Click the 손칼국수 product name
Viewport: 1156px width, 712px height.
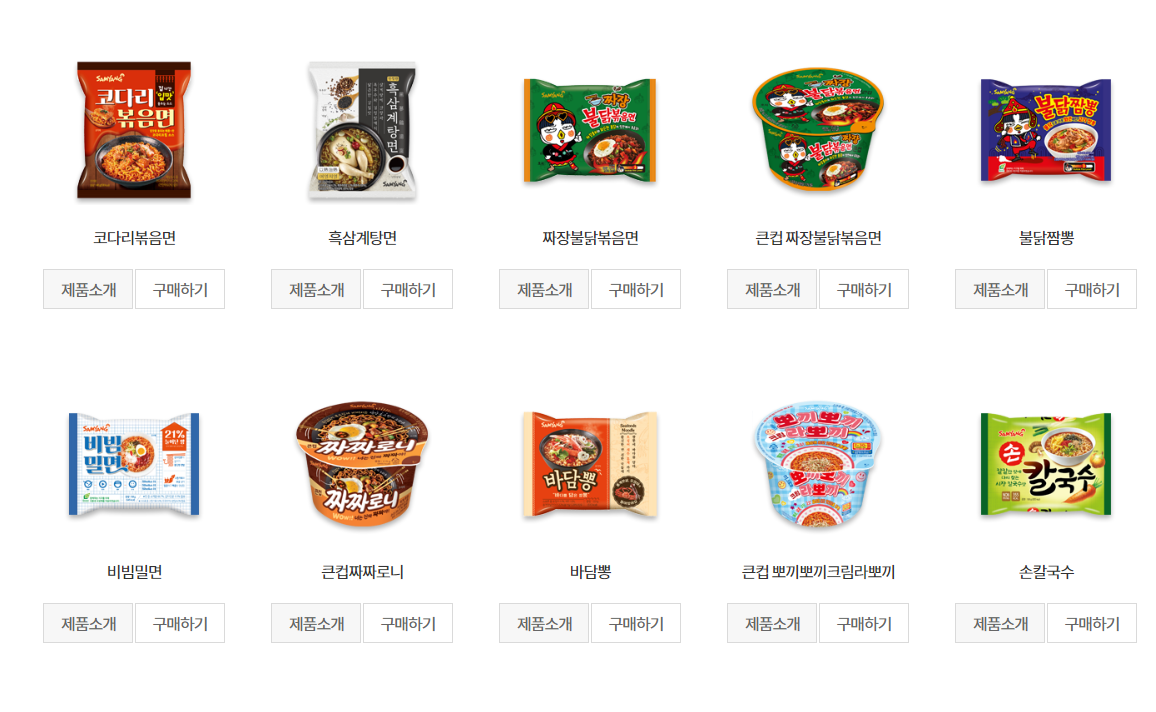pos(1046,572)
